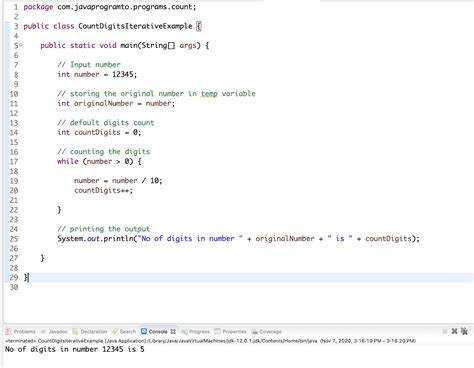Image resolution: width=474 pixels, height=368 pixels.
Task: Click the Declaration tab icon
Action: pyautogui.click(x=76, y=331)
